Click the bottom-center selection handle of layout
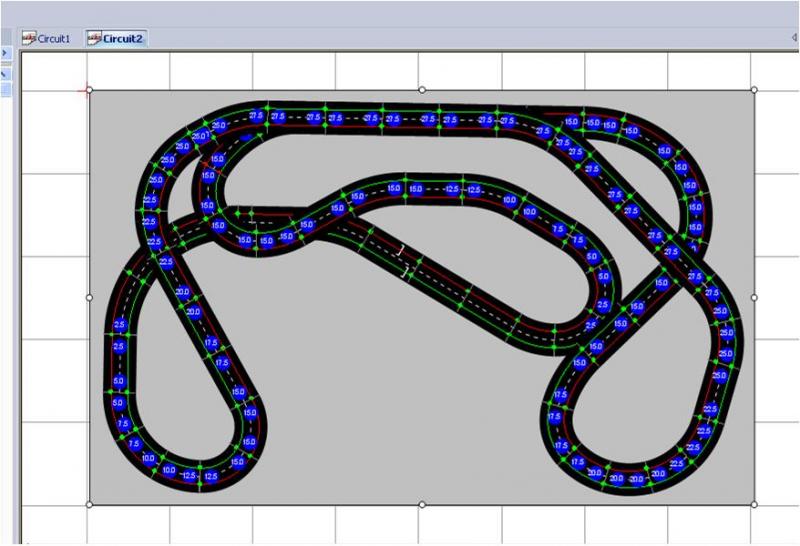Screen dimensions: 800x546 tap(421, 504)
